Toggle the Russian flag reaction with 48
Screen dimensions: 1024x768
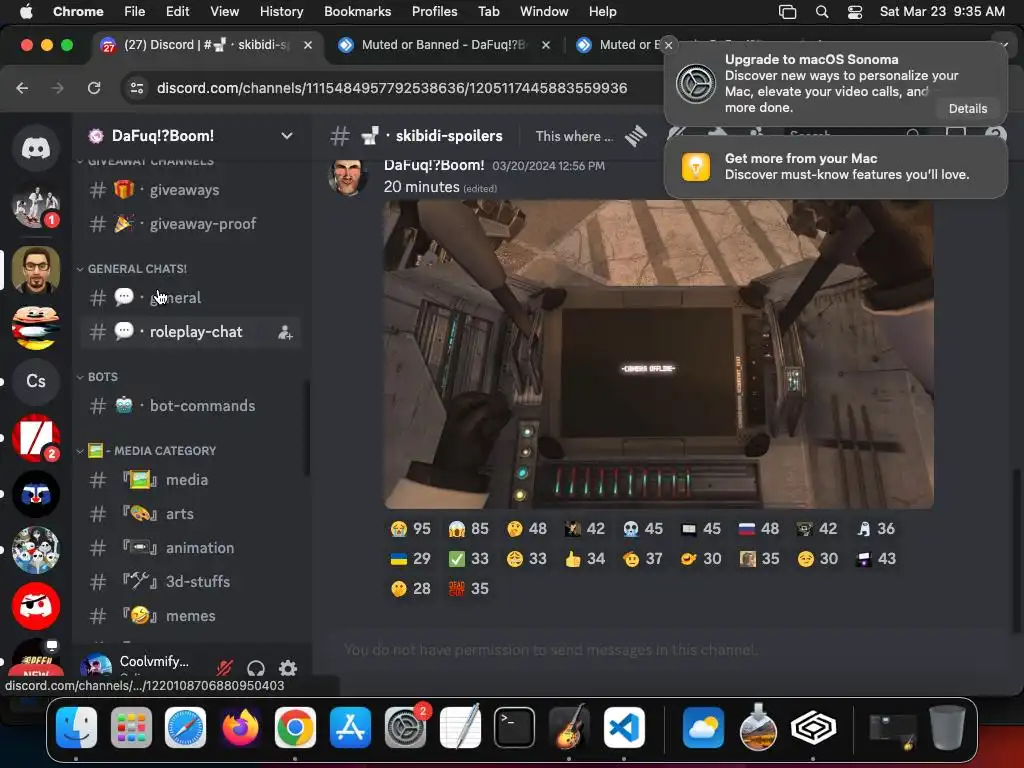click(758, 528)
